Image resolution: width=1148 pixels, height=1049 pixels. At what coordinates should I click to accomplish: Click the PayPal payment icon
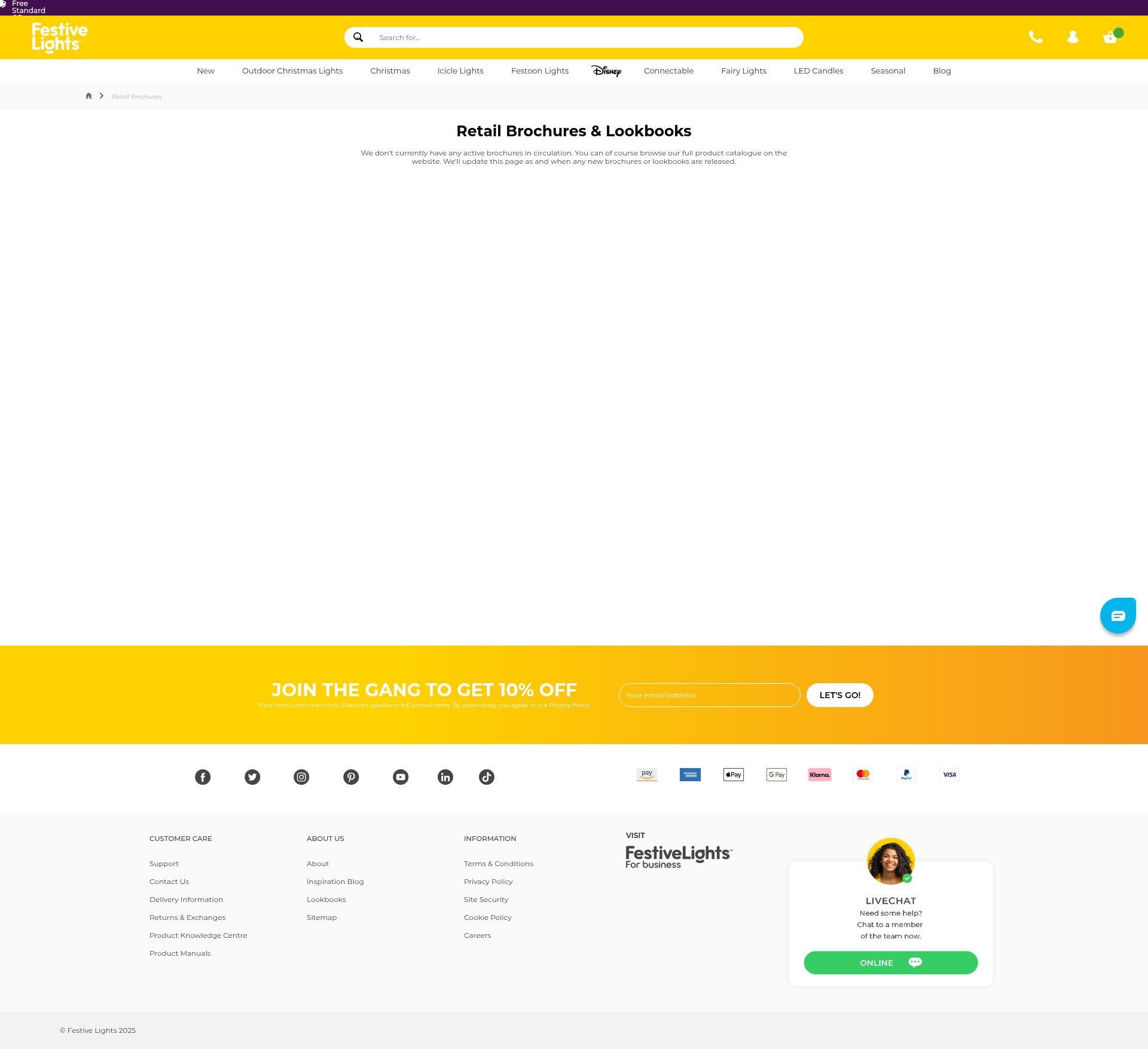click(x=906, y=775)
